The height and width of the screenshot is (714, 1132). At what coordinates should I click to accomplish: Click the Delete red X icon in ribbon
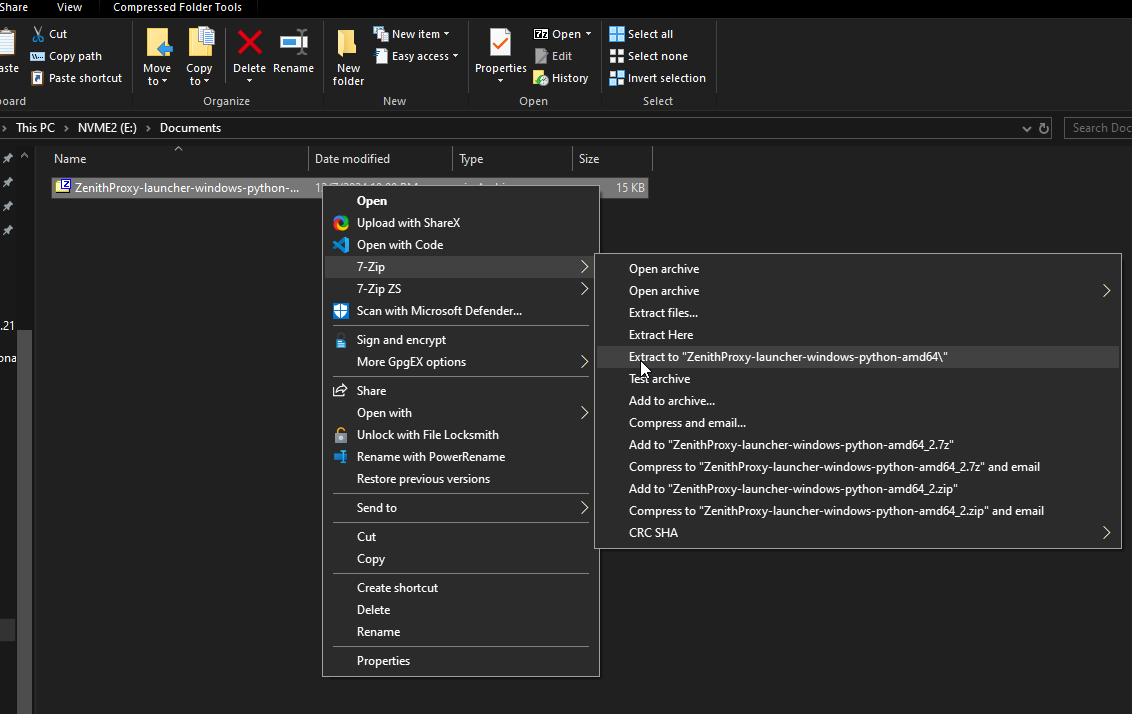(x=249, y=43)
